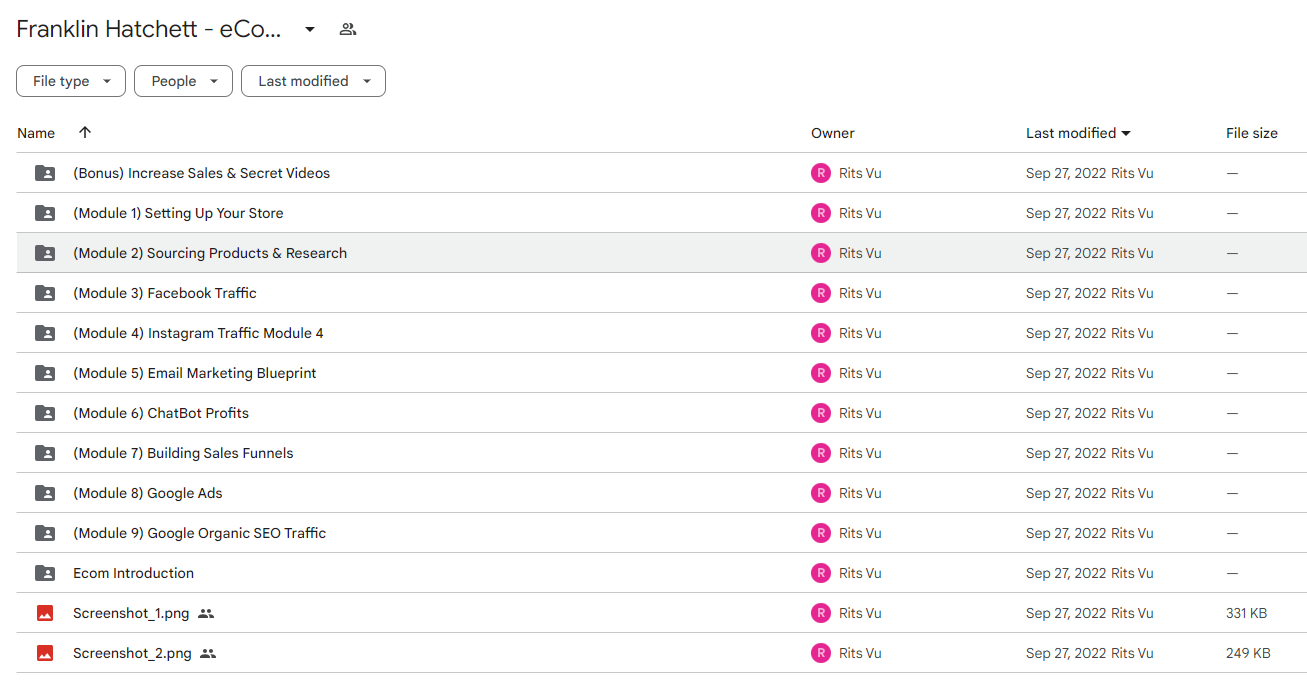Click the owner avatar in the Module 7 row
Image resolution: width=1307 pixels, height=689 pixels.
point(821,453)
